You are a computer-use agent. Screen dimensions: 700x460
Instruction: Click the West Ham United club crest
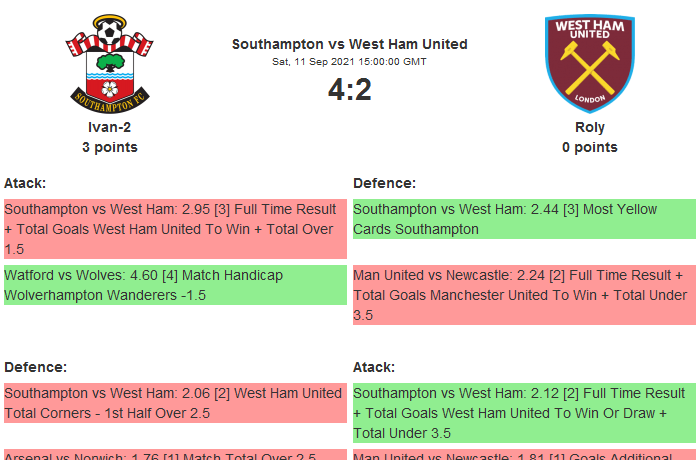click(x=589, y=62)
